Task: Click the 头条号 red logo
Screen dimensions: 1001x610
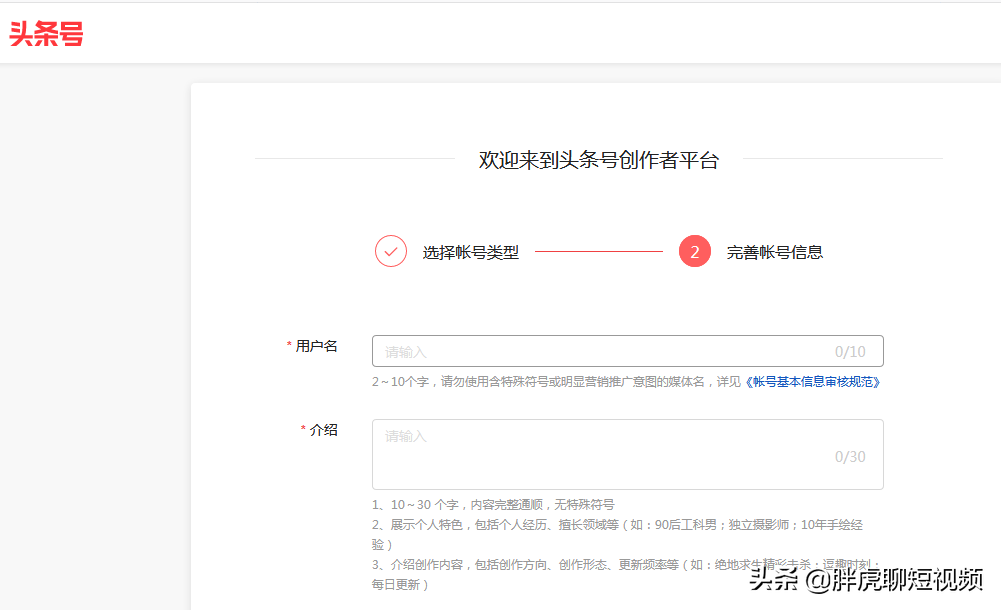Action: (46, 33)
